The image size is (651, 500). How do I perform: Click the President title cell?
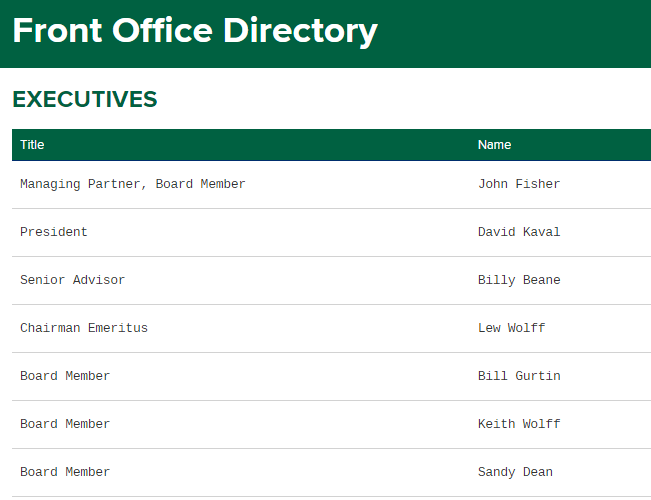pos(54,232)
